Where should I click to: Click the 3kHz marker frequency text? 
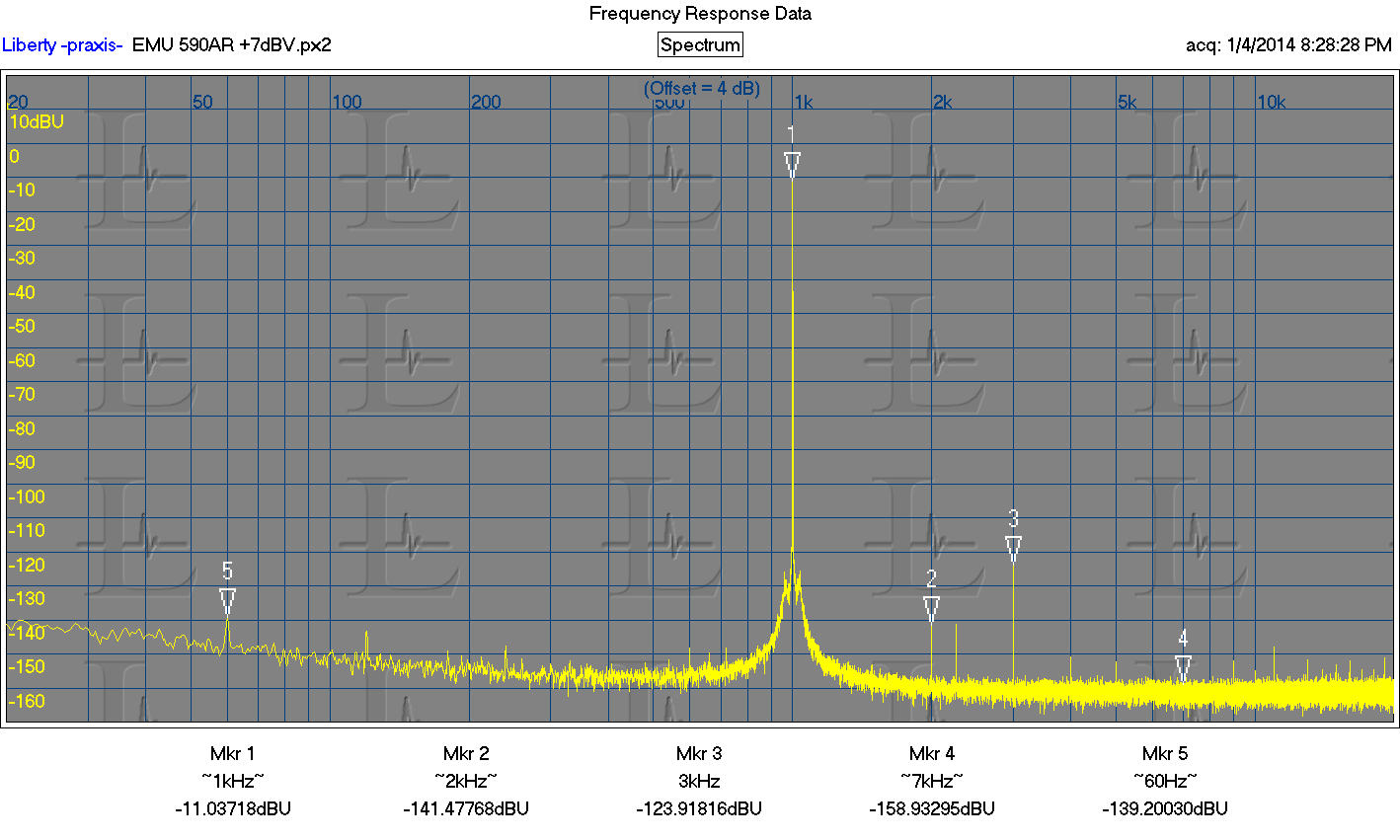[699, 782]
